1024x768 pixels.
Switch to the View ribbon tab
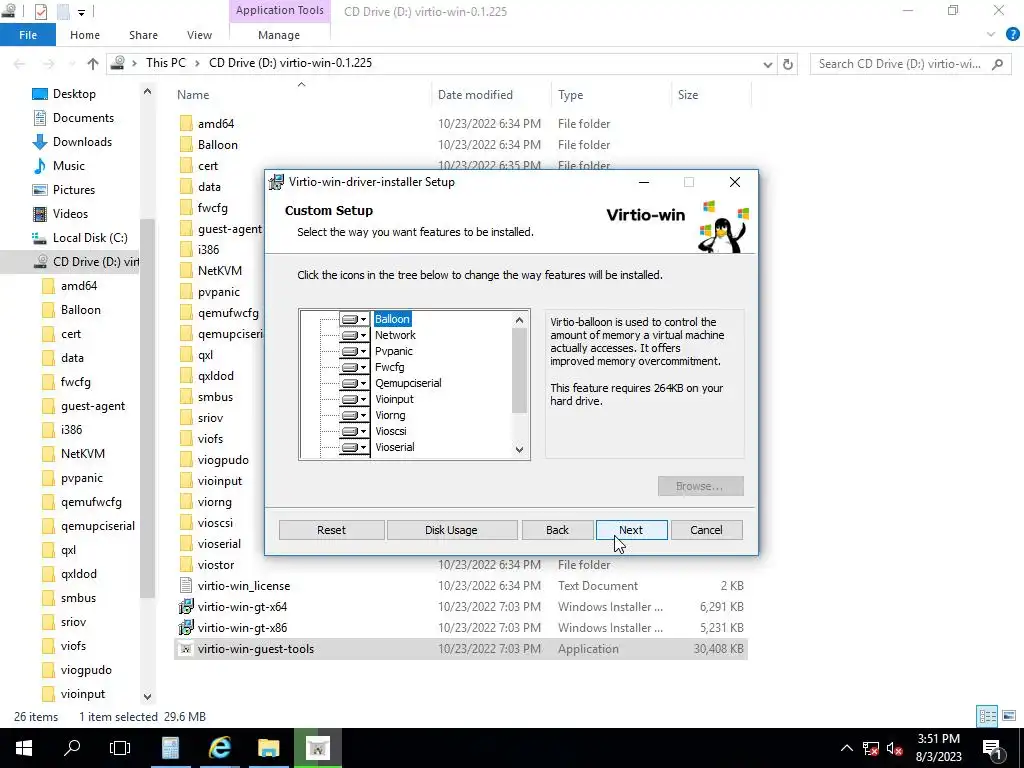point(199,35)
